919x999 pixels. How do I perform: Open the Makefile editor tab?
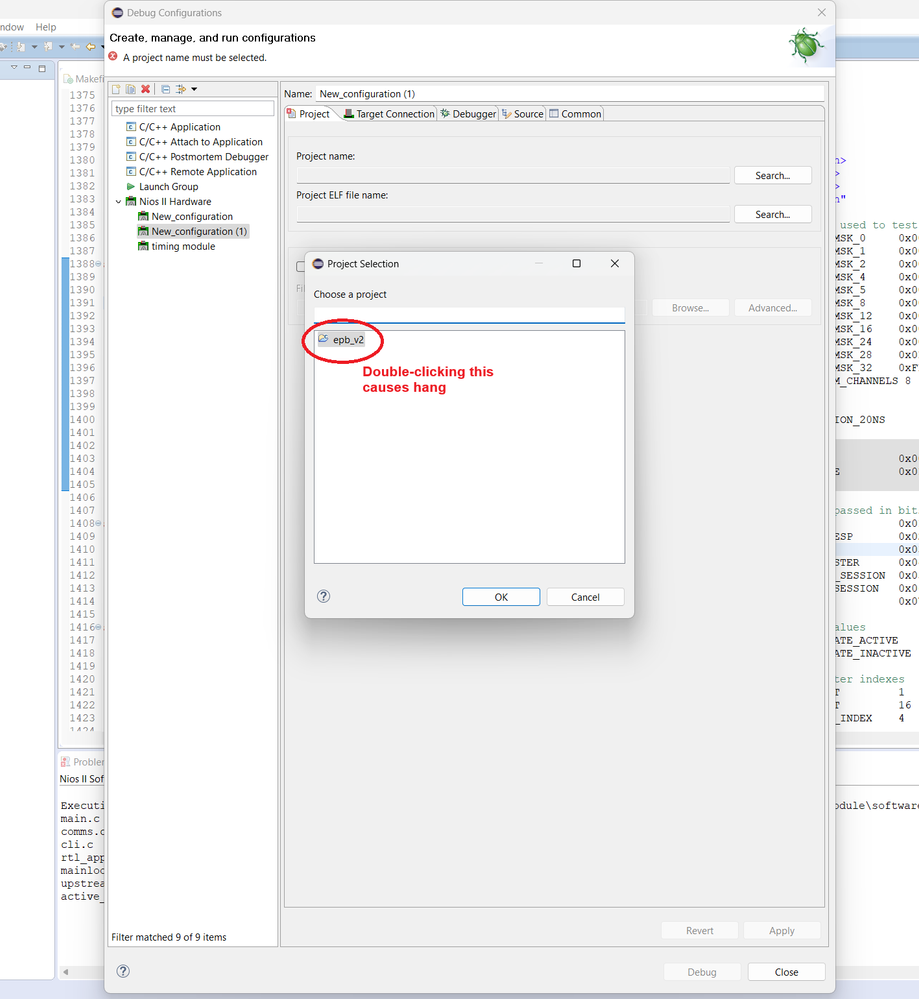pyautogui.click(x=83, y=79)
